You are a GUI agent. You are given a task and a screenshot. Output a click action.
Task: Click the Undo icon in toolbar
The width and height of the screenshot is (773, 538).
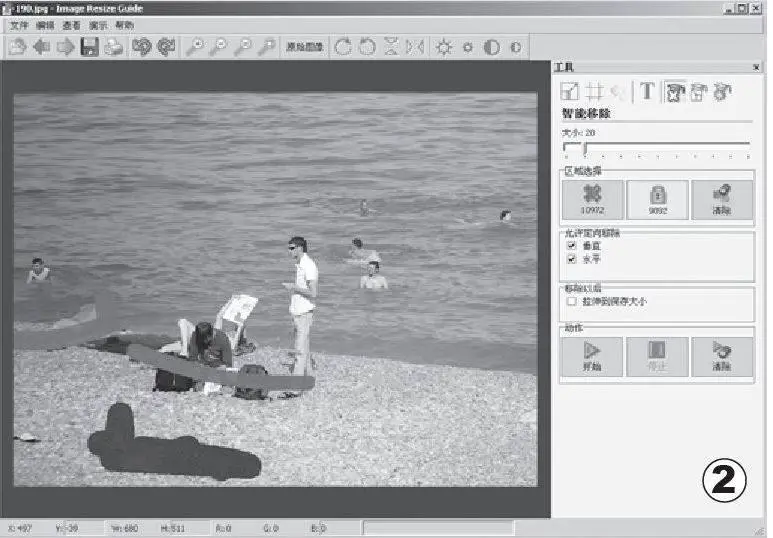142,47
